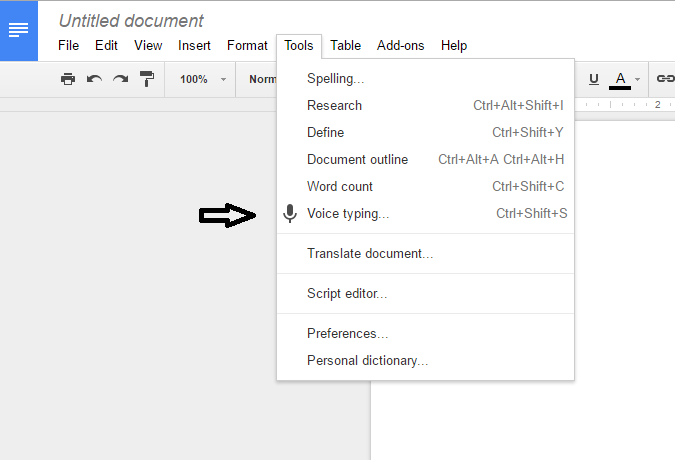Click the Docs home icon
The width and height of the screenshot is (675, 460).
point(18,30)
